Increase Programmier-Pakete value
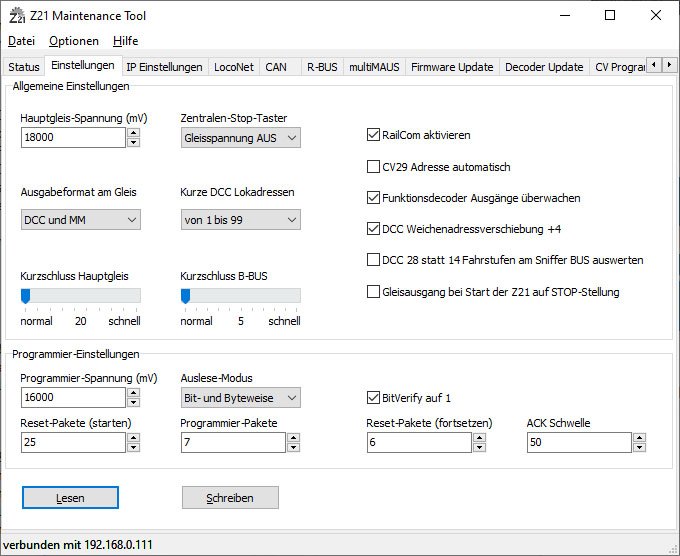 [294, 438]
